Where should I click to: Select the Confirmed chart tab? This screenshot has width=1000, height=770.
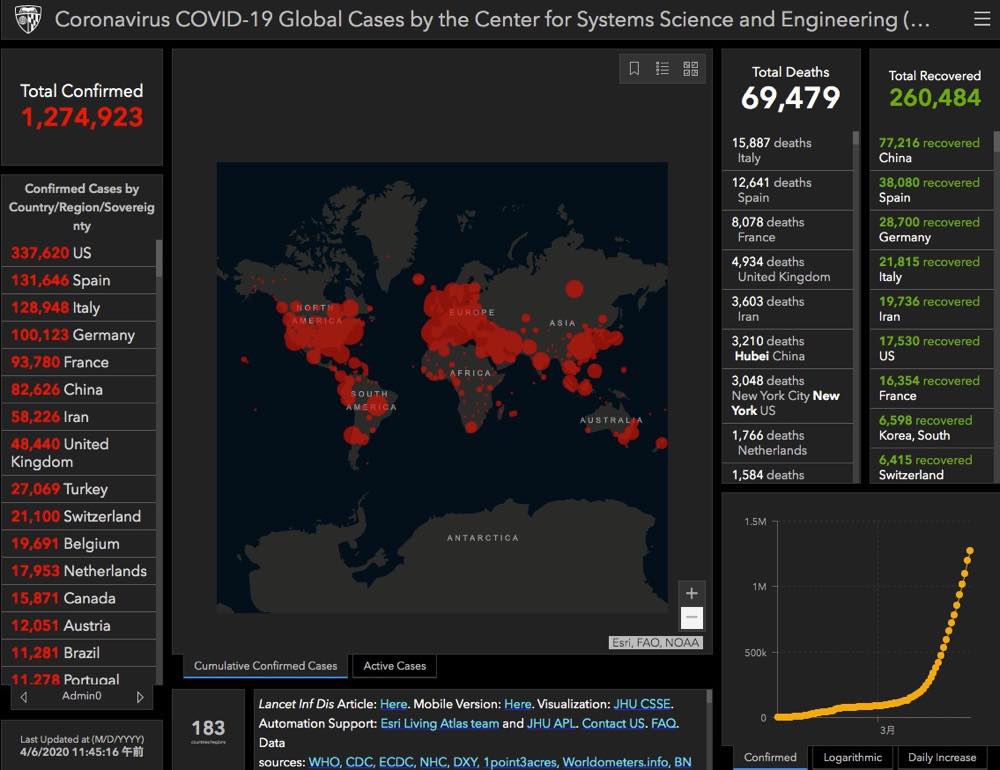[x=770, y=757]
